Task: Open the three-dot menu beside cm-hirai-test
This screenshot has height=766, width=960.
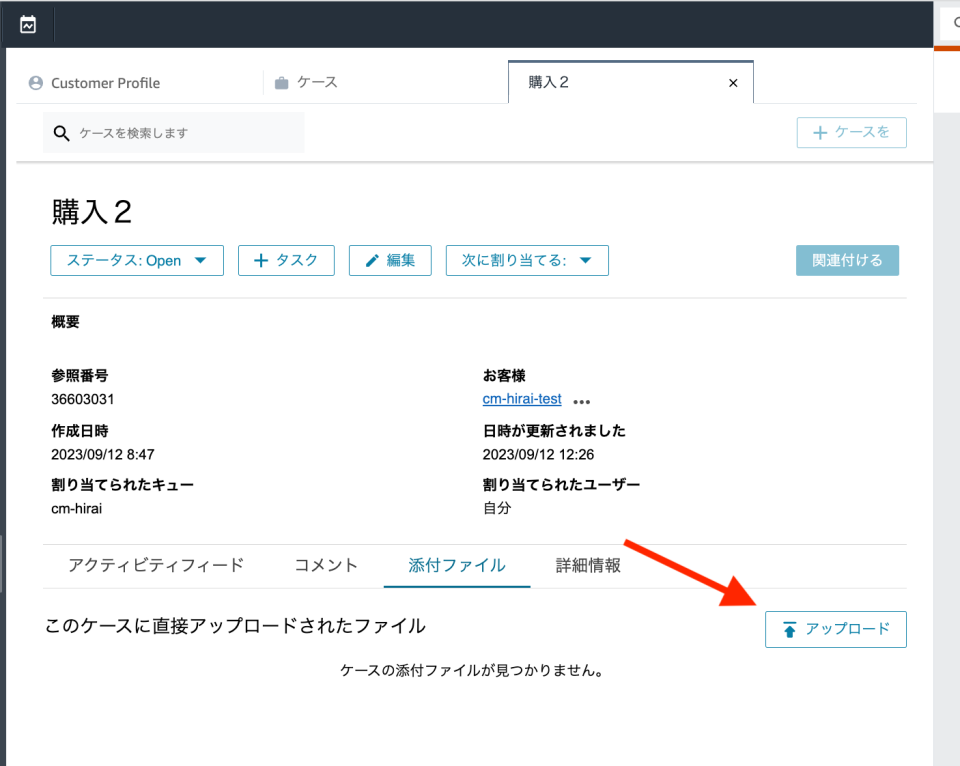Action: coord(582,402)
